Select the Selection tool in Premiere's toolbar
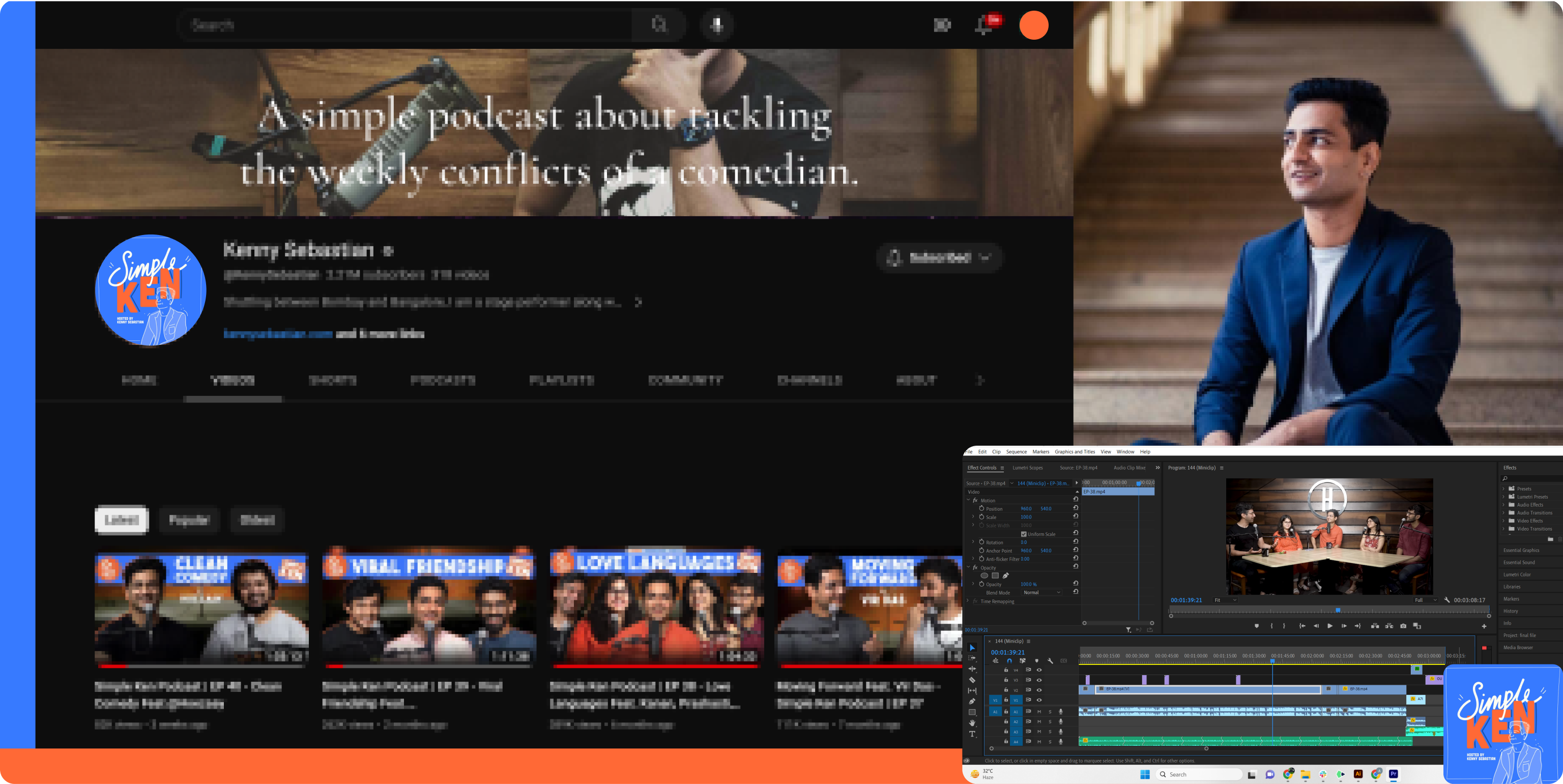 click(x=972, y=648)
